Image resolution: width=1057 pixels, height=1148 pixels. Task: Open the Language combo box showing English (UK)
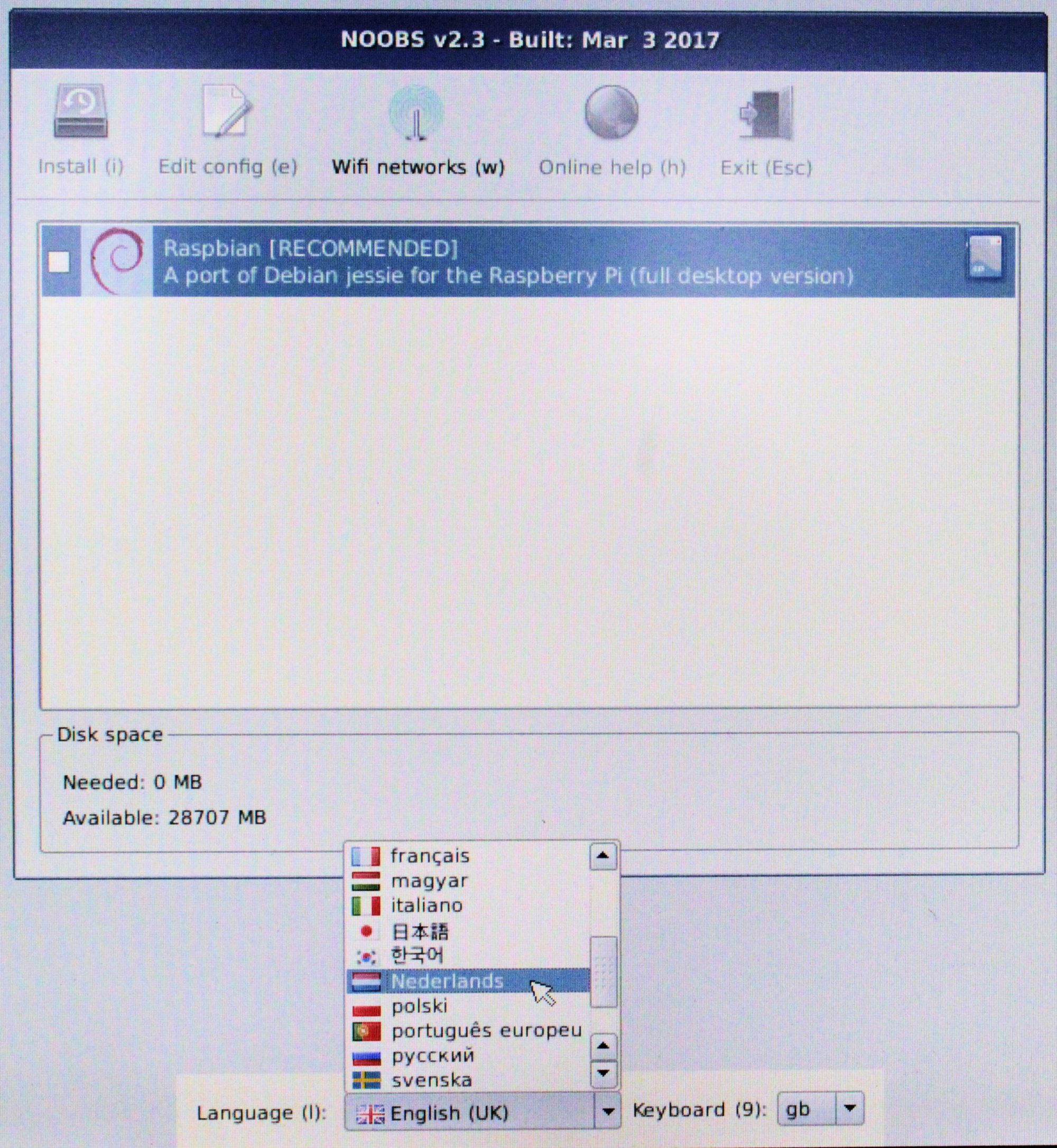pos(482,1111)
